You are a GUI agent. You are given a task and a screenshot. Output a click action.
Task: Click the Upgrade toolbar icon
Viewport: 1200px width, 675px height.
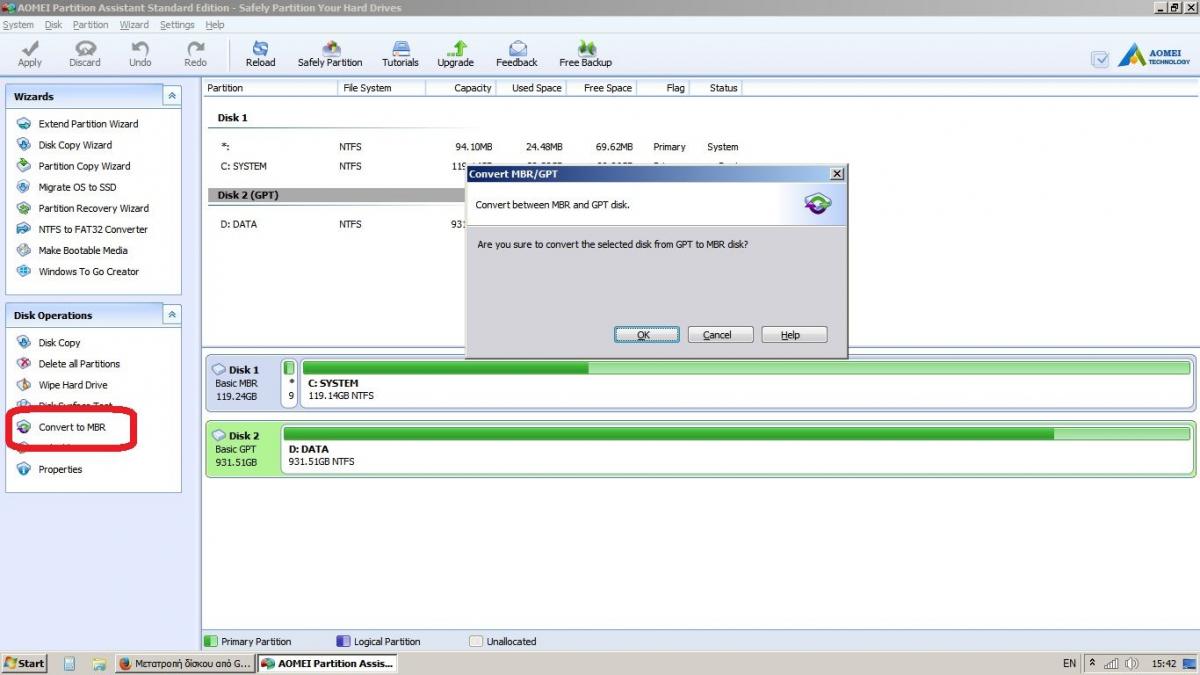[x=455, y=54]
